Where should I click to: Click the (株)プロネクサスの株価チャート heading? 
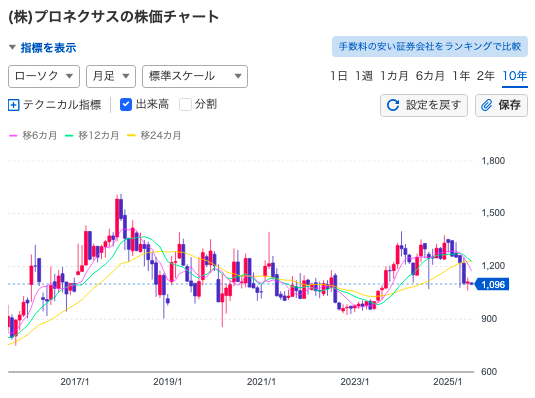[113, 16]
